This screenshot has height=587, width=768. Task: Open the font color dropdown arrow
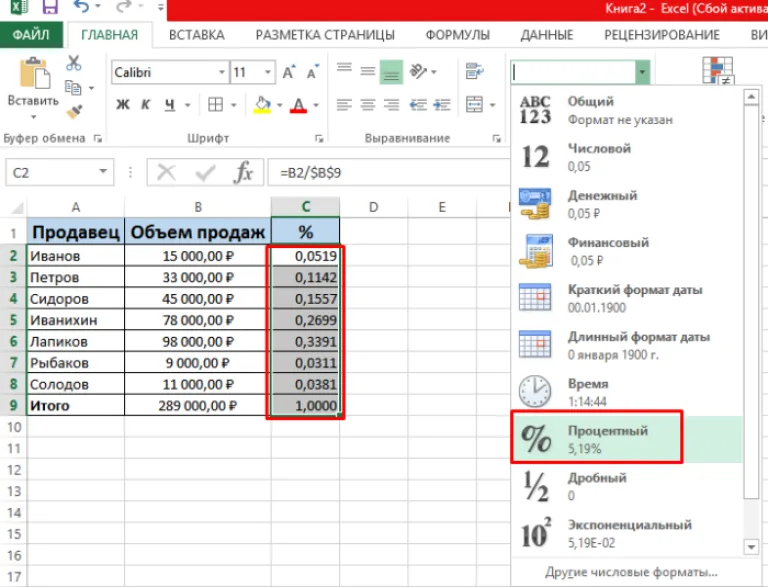(316, 105)
